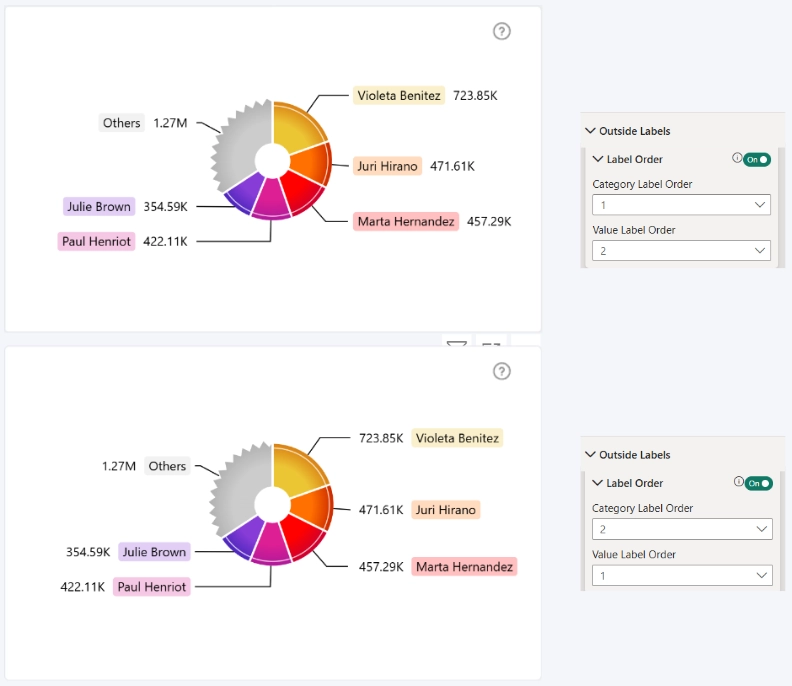Select gray Others slice in top chart
Screen dimensions: 792x686
[x=241, y=144]
